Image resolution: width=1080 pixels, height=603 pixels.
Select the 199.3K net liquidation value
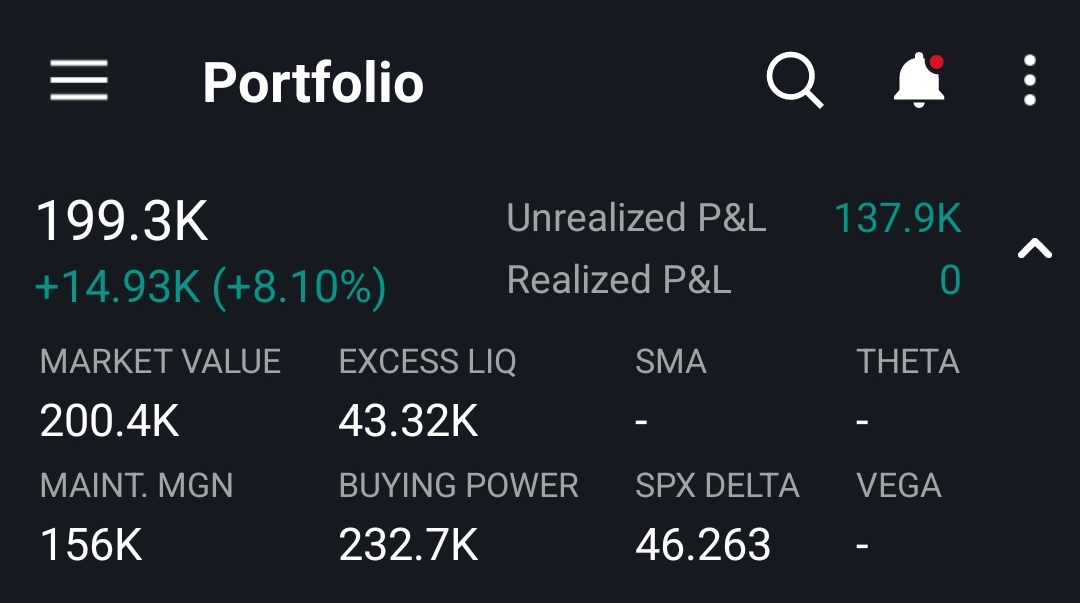(x=122, y=220)
